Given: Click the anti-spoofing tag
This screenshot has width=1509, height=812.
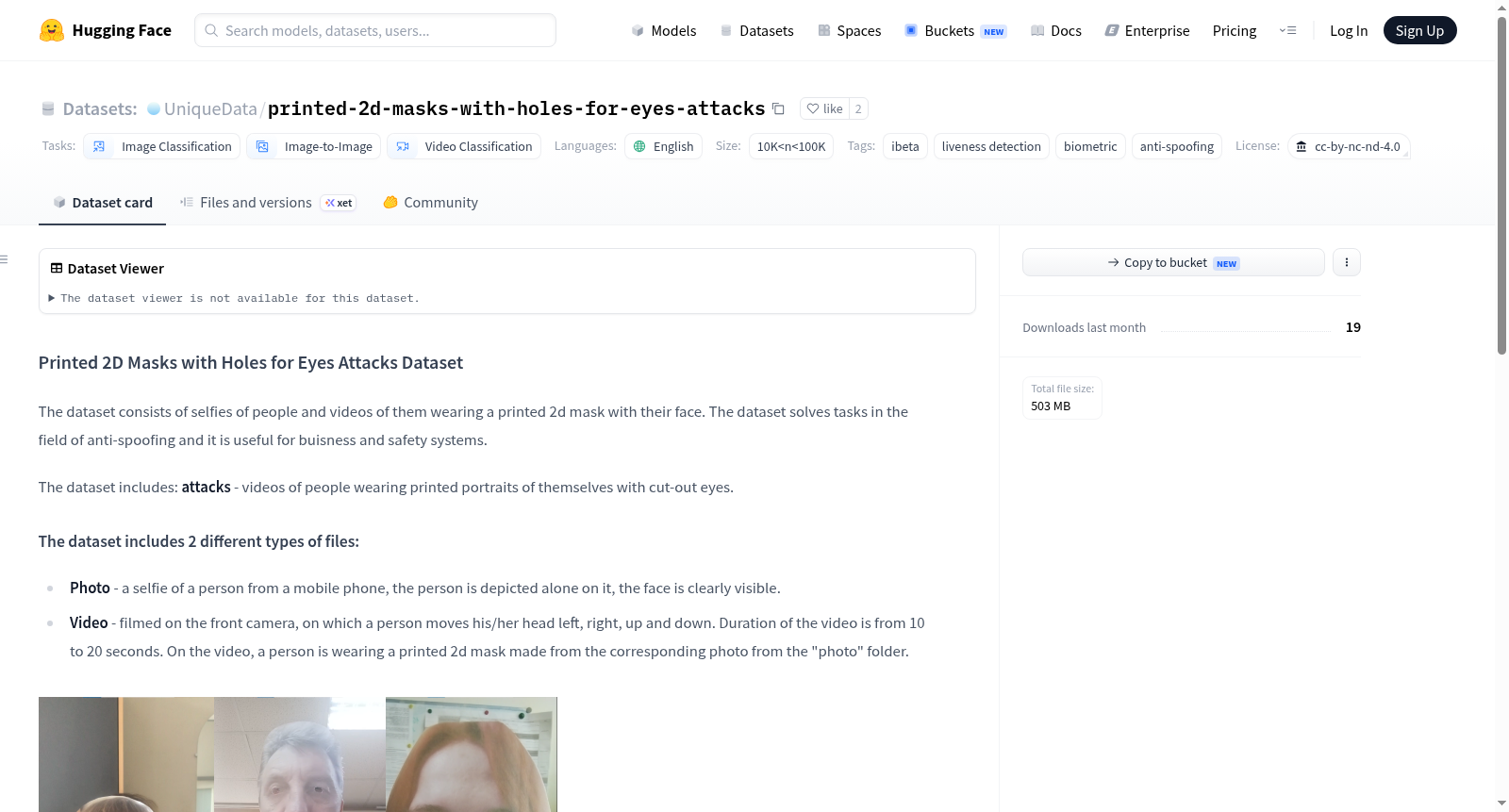Looking at the screenshot, I should click(x=1177, y=146).
